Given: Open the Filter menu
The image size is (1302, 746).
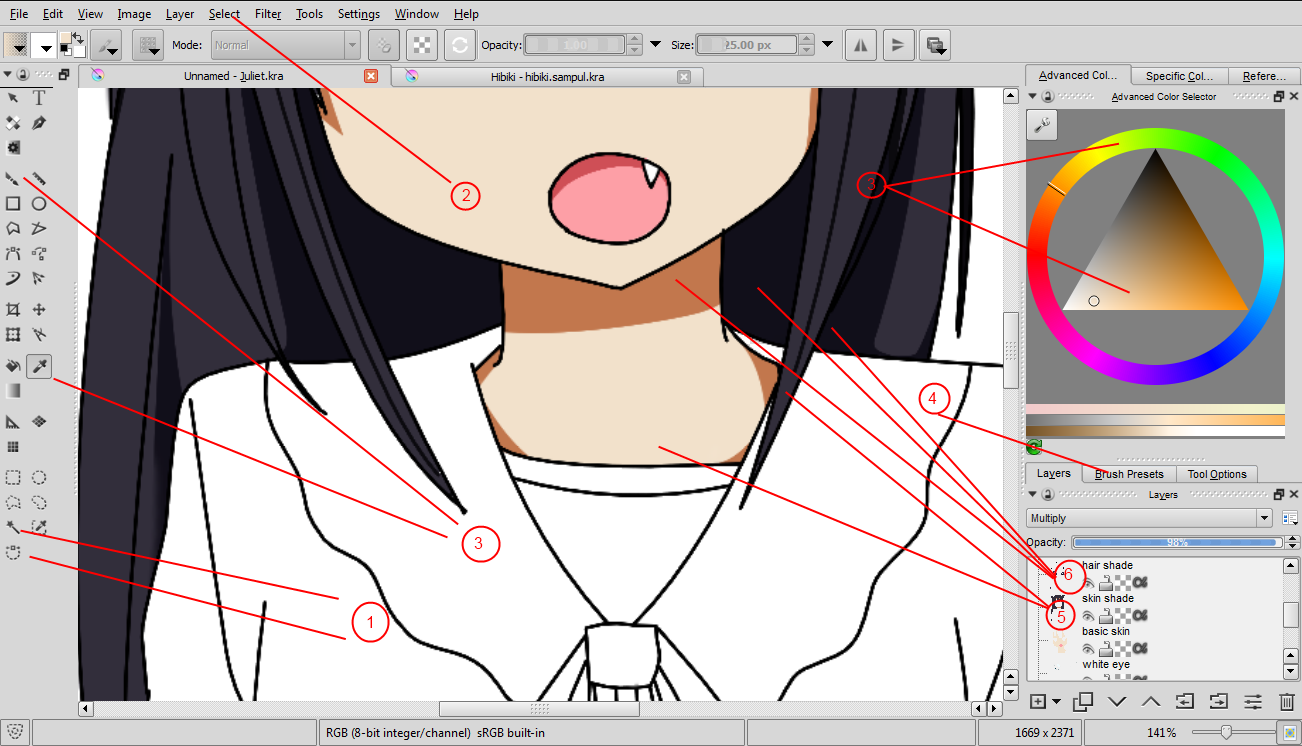Looking at the screenshot, I should 268,14.
